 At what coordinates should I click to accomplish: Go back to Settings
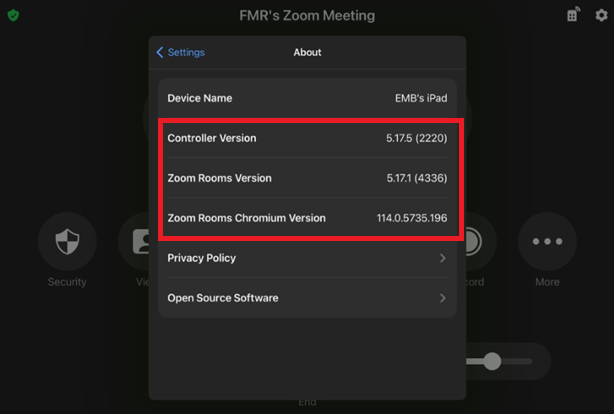click(181, 52)
